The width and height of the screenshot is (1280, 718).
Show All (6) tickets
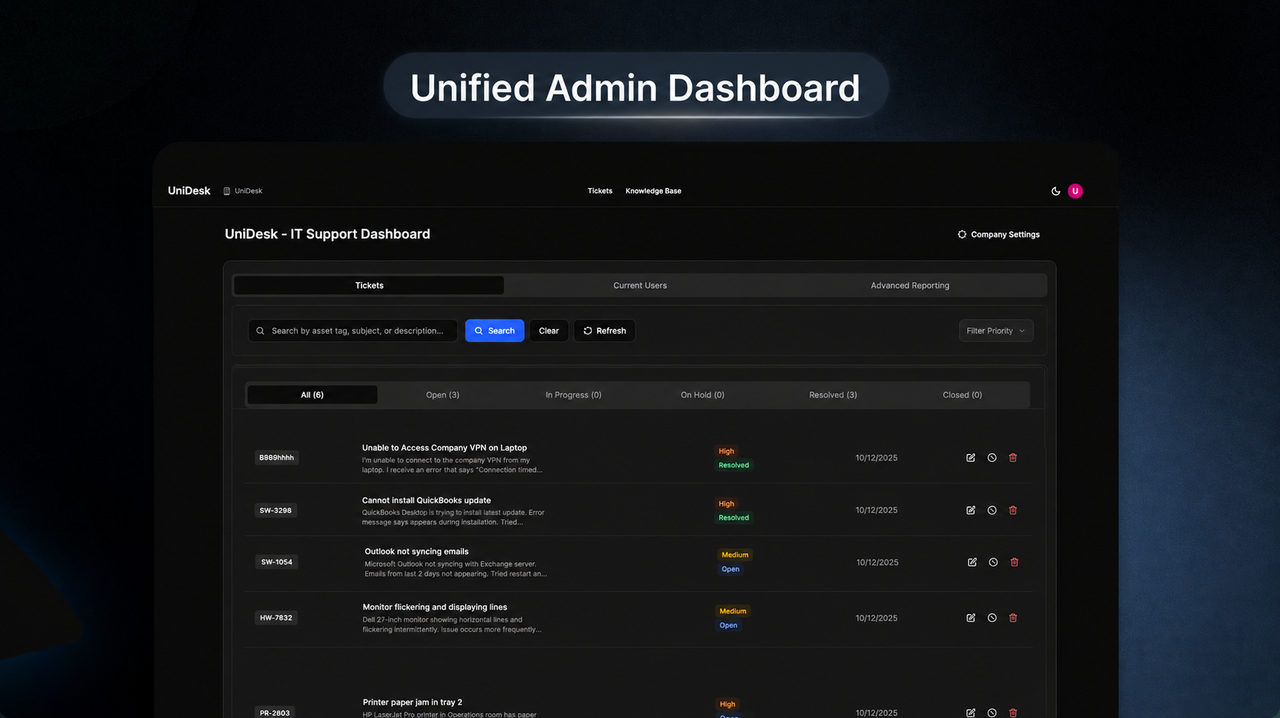pos(312,395)
